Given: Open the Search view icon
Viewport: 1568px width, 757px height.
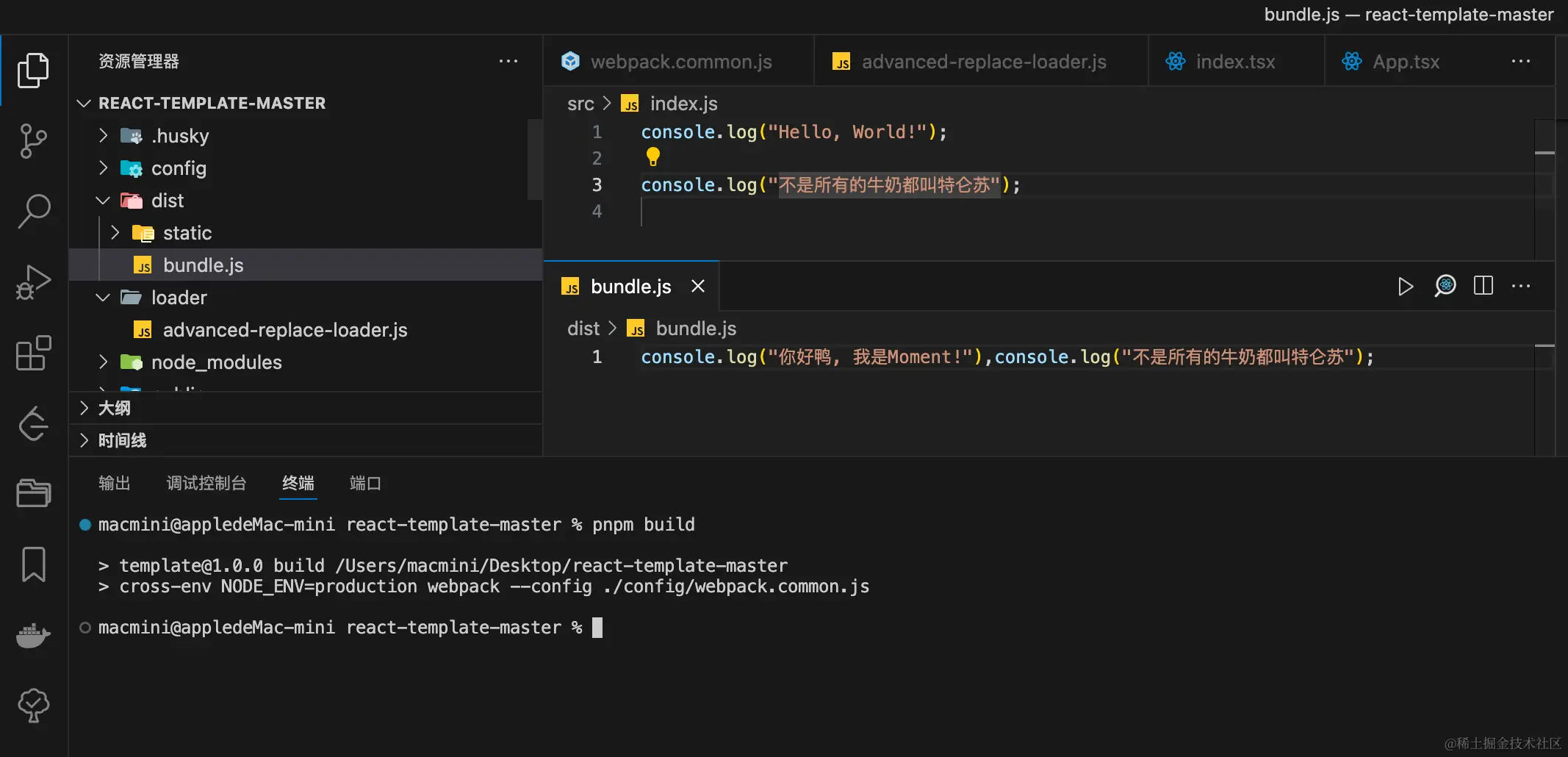Looking at the screenshot, I should (x=33, y=211).
